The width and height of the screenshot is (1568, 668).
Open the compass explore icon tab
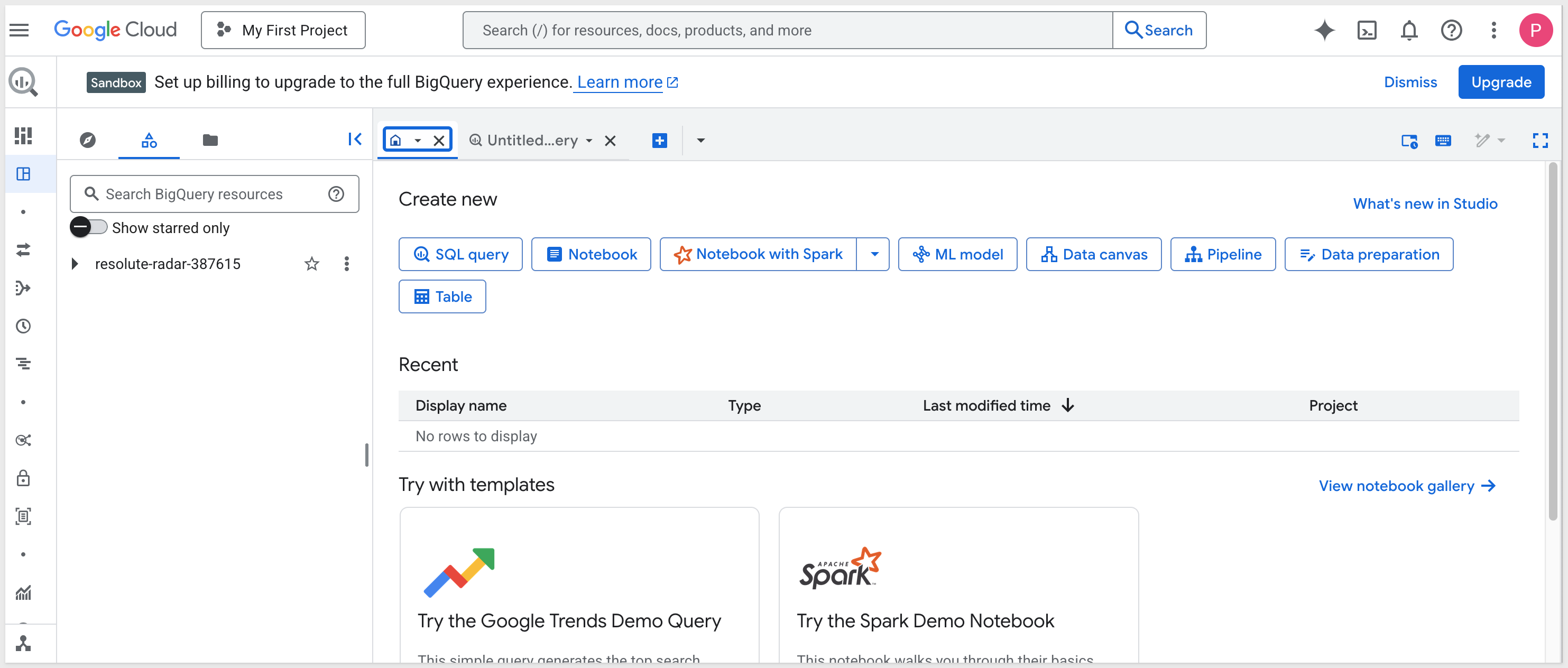pos(88,141)
